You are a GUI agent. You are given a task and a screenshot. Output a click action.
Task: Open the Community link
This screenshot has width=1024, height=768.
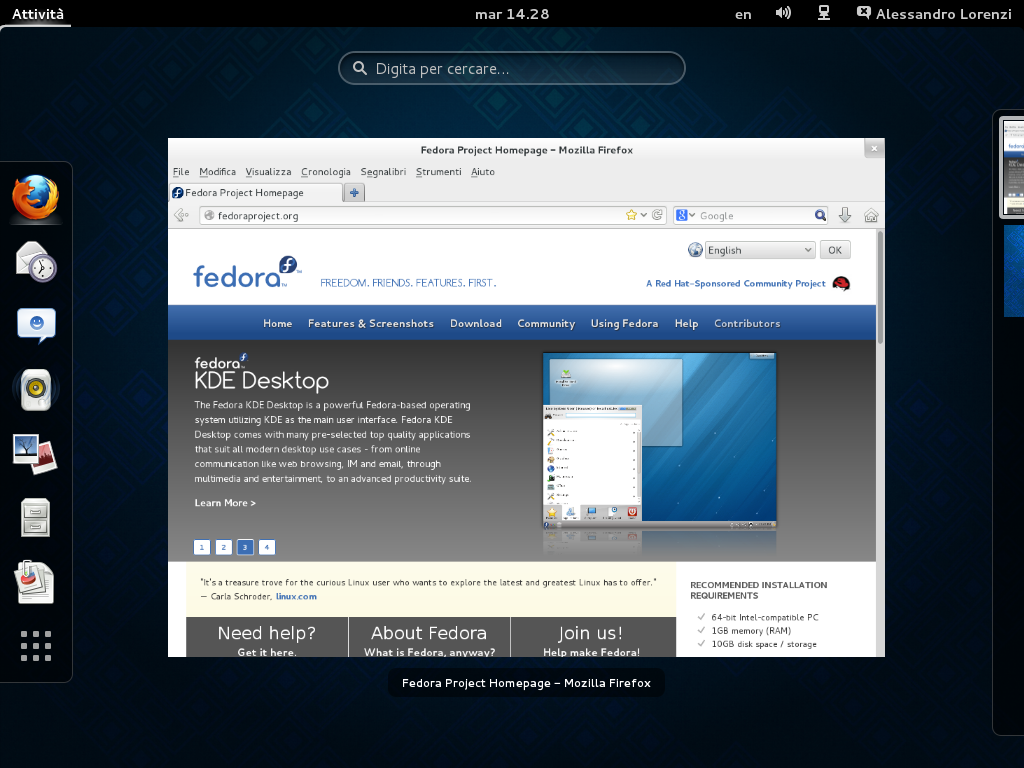[x=546, y=323]
